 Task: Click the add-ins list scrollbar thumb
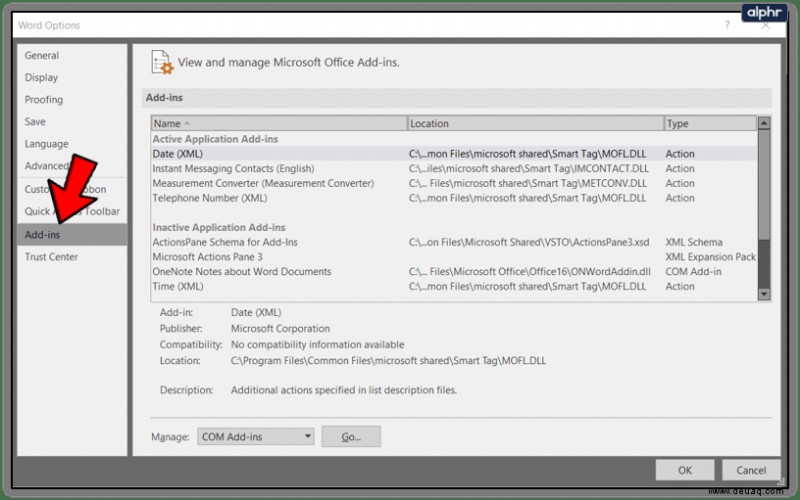pos(764,184)
